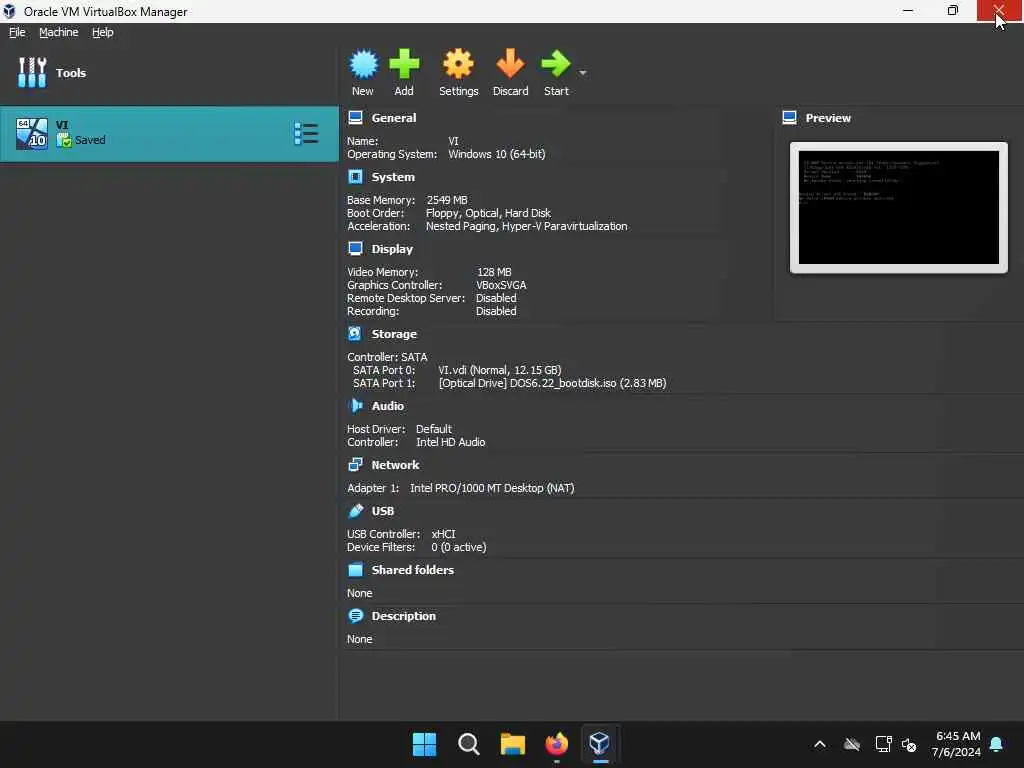This screenshot has width=1024, height=768.
Task: Open the Network settings heading link
Action: 395,465
